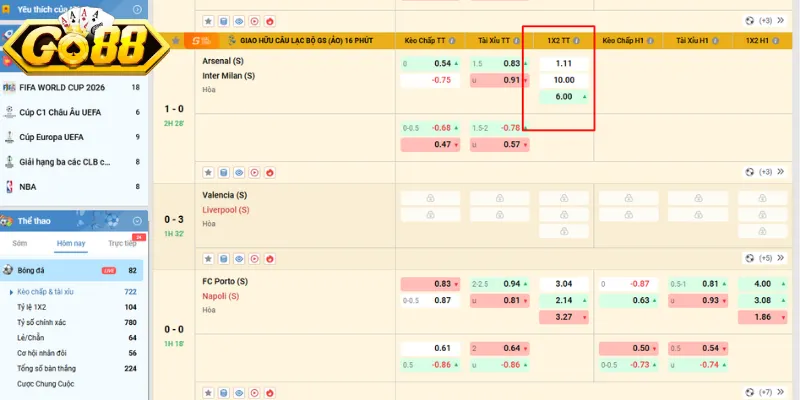This screenshot has height=400, width=800.
Task: Favorite the league with the orange header star
Action: click(177, 41)
